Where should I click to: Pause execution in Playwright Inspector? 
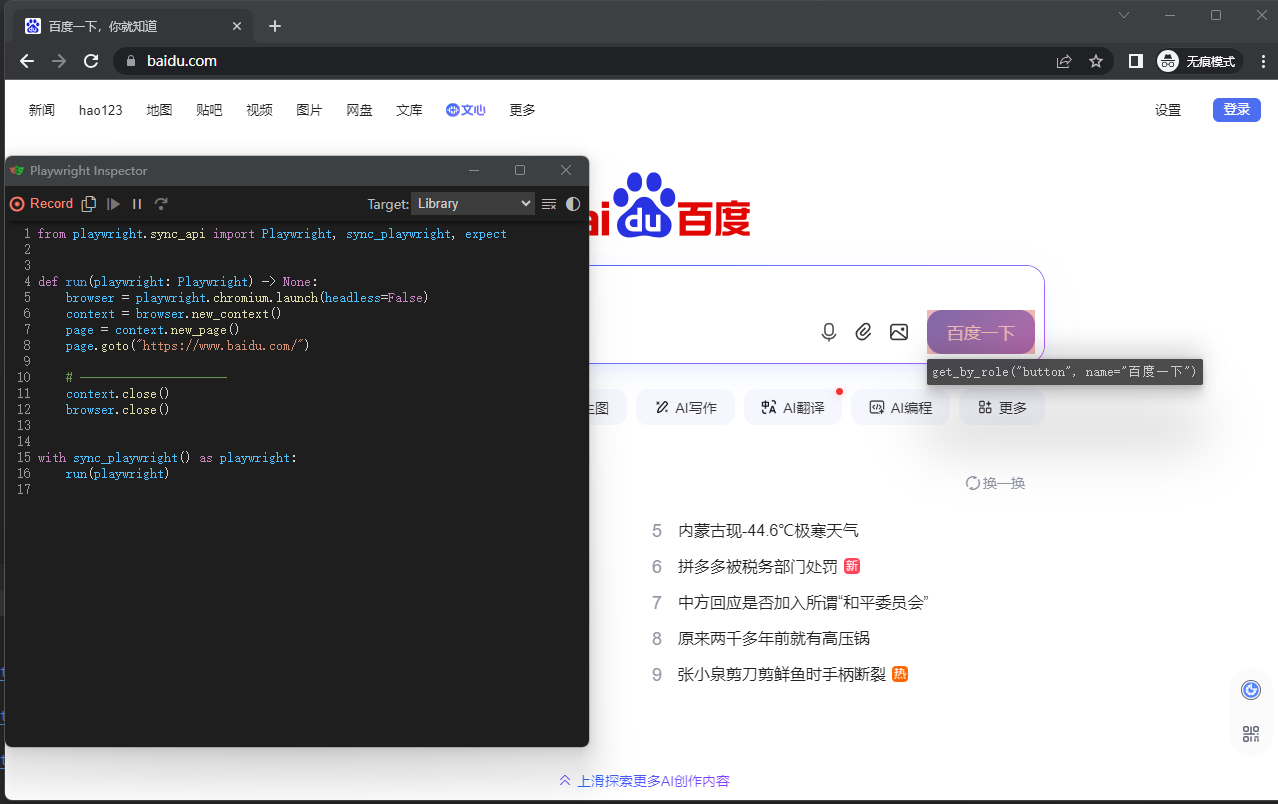pyautogui.click(x=137, y=203)
